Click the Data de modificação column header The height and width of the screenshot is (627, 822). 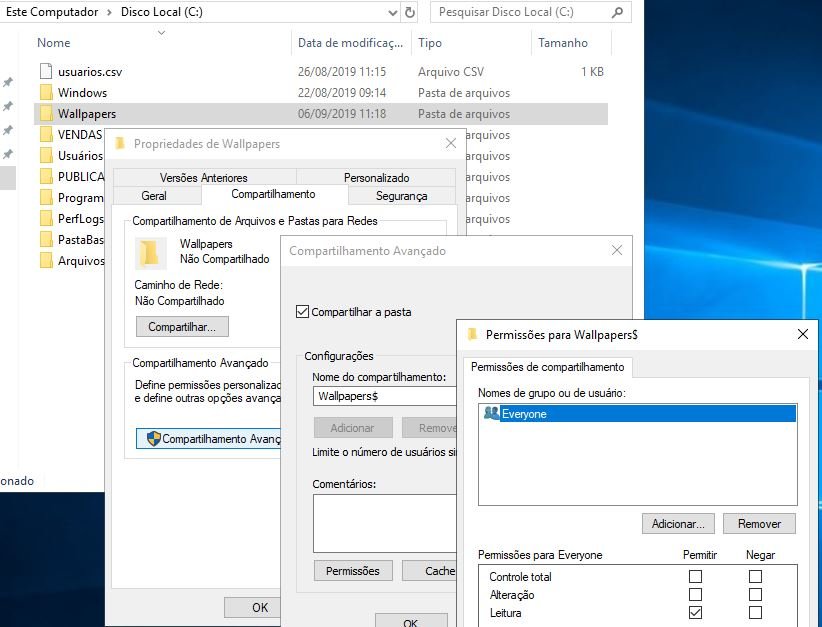pyautogui.click(x=350, y=42)
